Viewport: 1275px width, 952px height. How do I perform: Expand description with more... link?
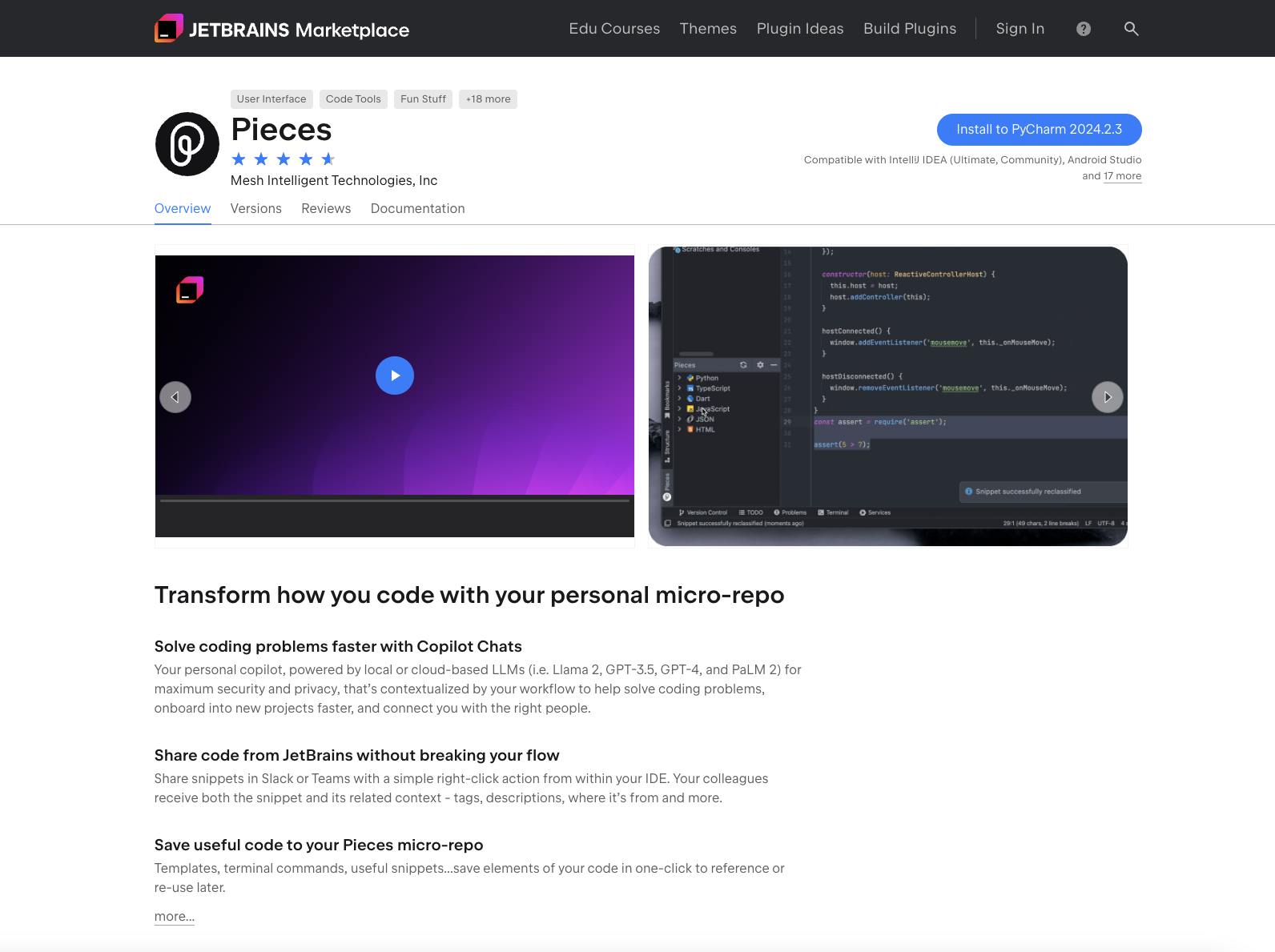click(x=175, y=917)
